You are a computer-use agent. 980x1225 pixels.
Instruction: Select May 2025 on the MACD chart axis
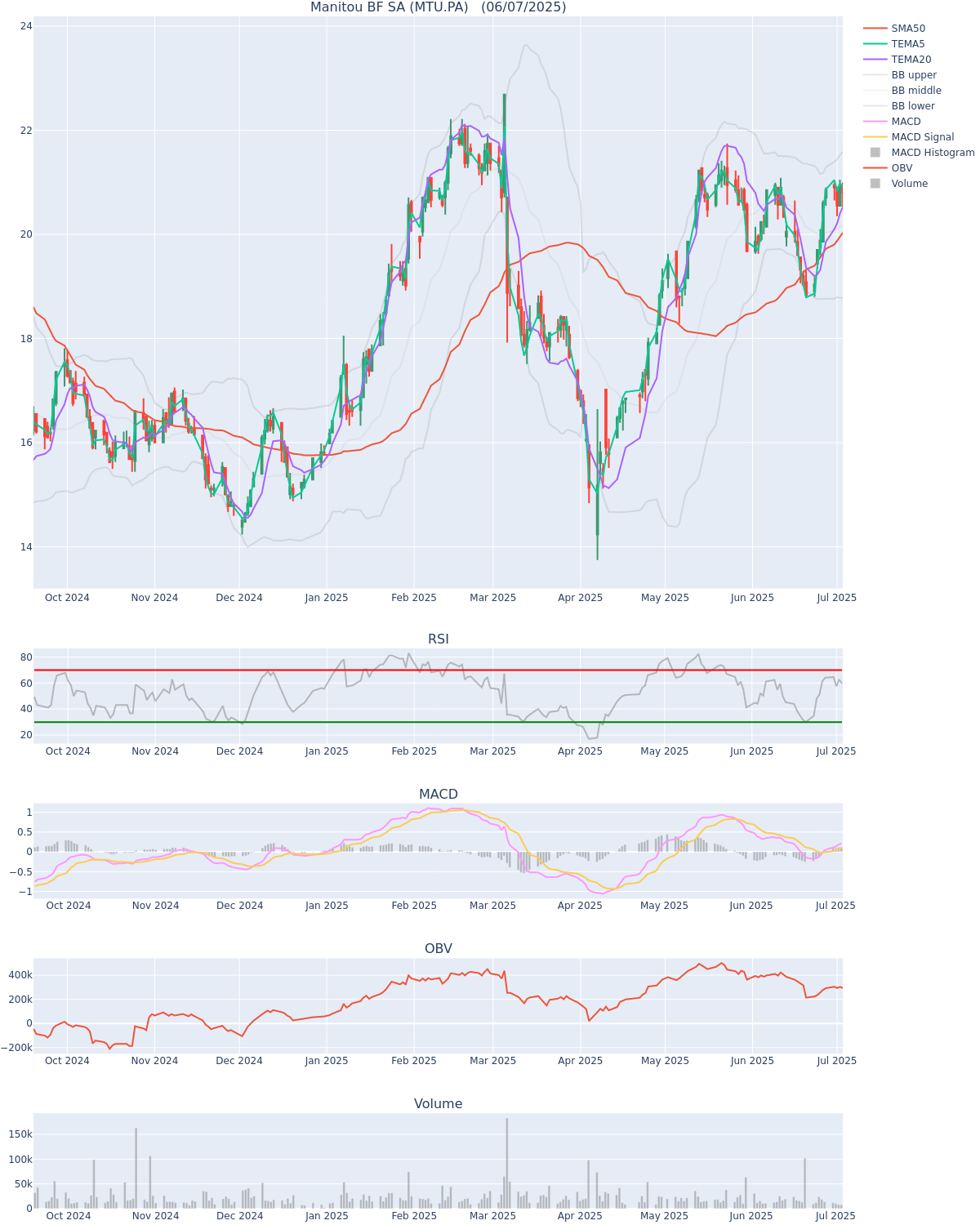pyautogui.click(x=665, y=906)
